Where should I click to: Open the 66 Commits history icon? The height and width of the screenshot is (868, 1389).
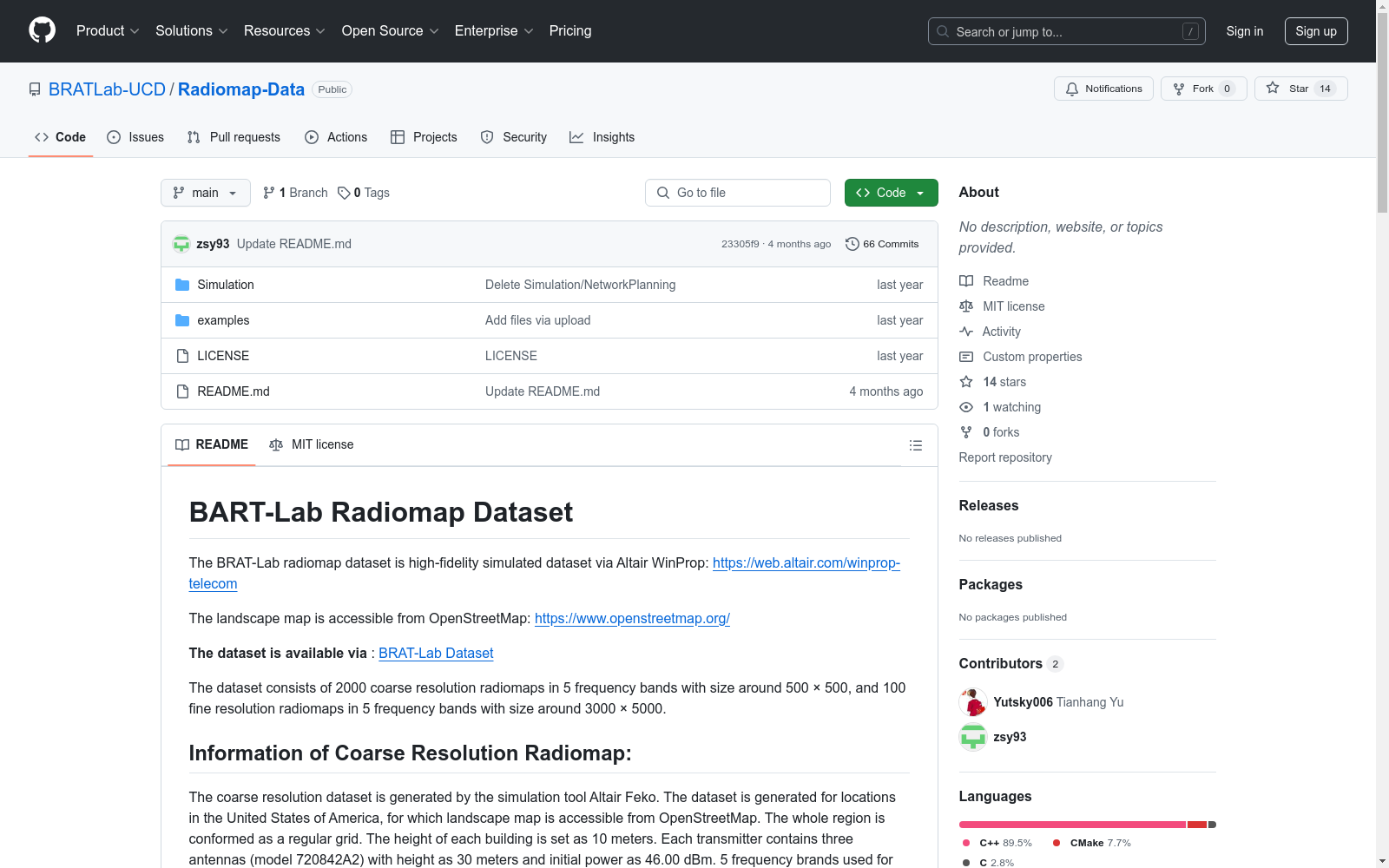coord(851,244)
